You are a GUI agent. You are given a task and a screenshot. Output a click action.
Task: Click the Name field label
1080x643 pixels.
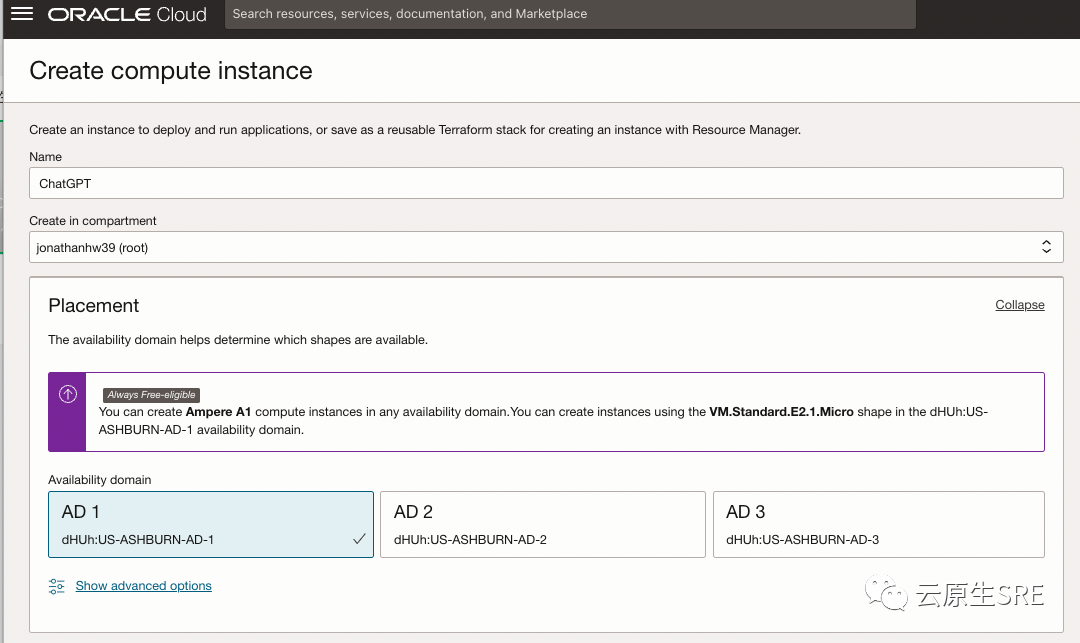pos(45,157)
